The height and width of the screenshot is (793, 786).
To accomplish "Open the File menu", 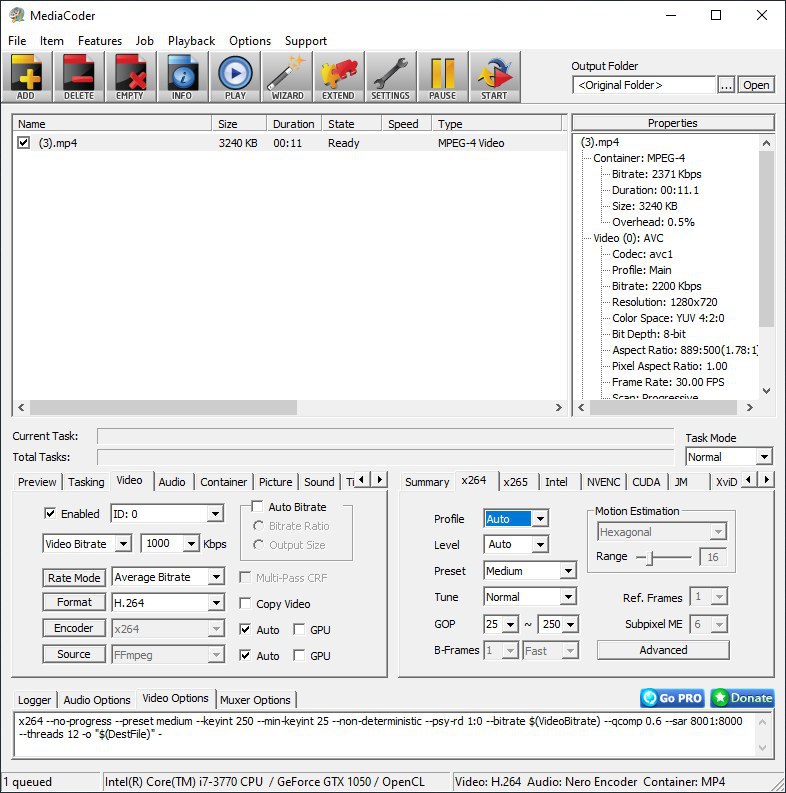I will point(17,40).
